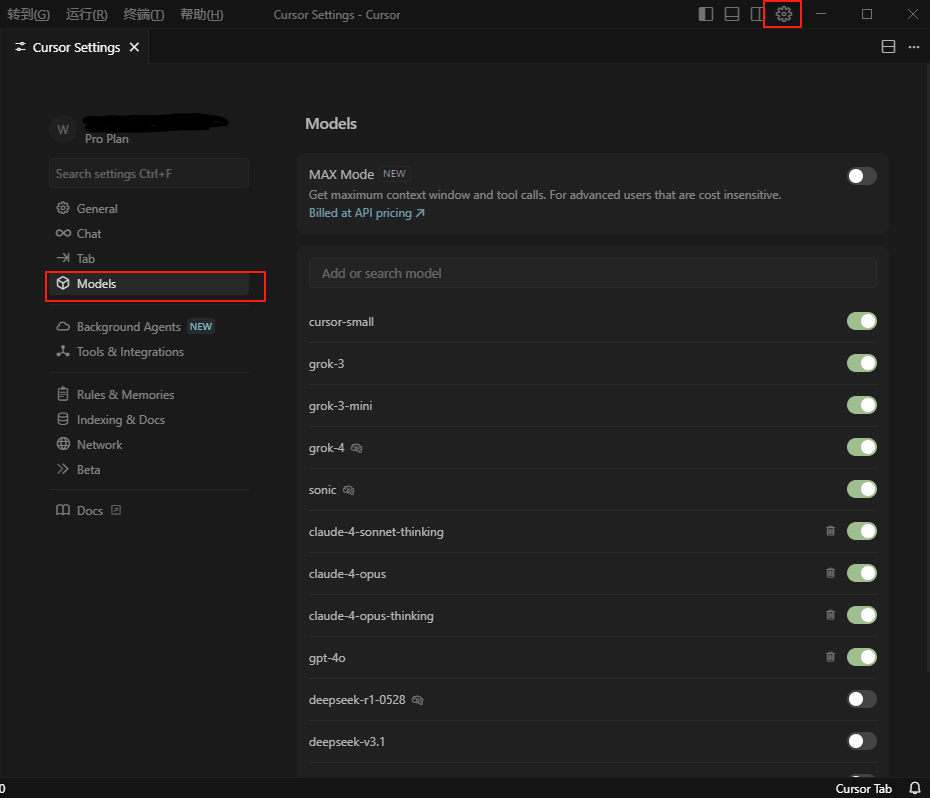Open 帮助(H) menu
The image size is (930, 798).
[202, 14]
